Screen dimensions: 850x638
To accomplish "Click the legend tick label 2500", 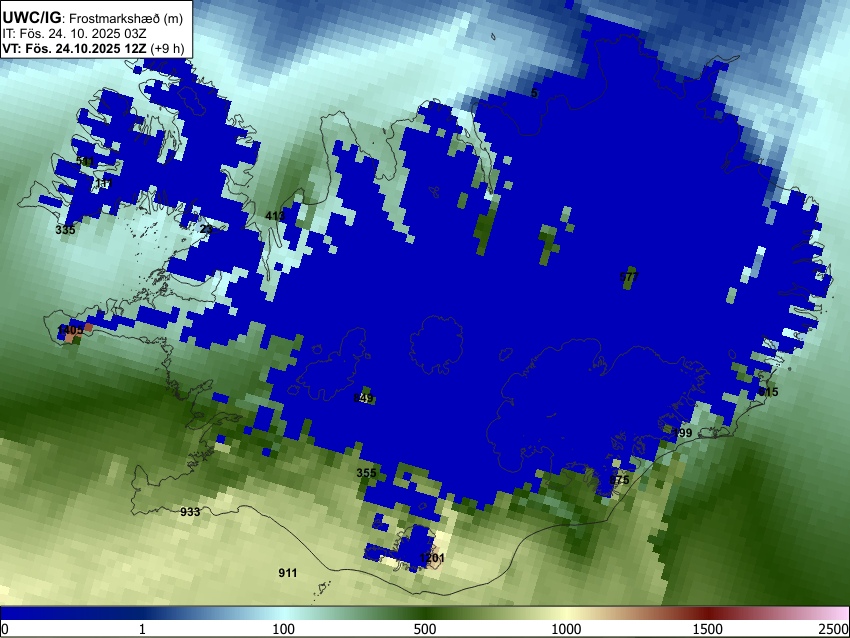I will 835,629.
